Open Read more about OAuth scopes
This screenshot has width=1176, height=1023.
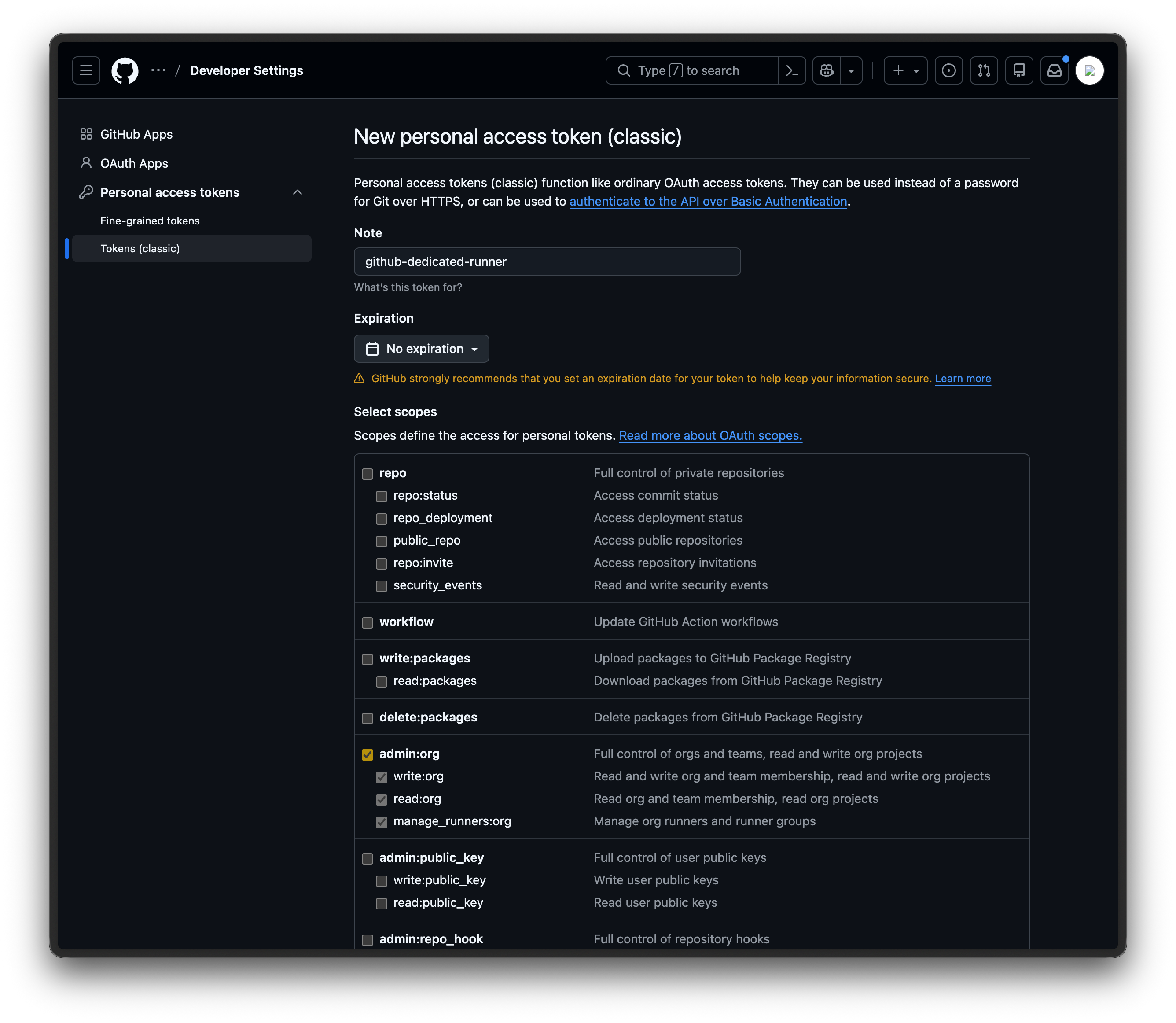(710, 436)
